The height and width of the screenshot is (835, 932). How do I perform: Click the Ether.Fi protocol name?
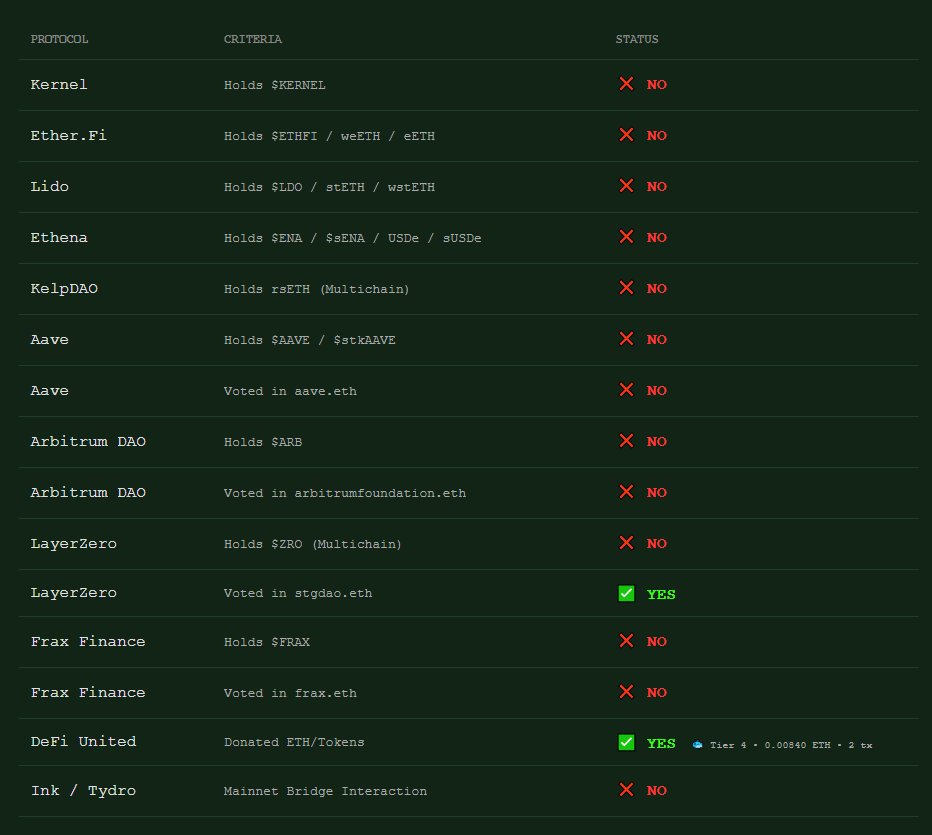pyautogui.click(x=68, y=136)
